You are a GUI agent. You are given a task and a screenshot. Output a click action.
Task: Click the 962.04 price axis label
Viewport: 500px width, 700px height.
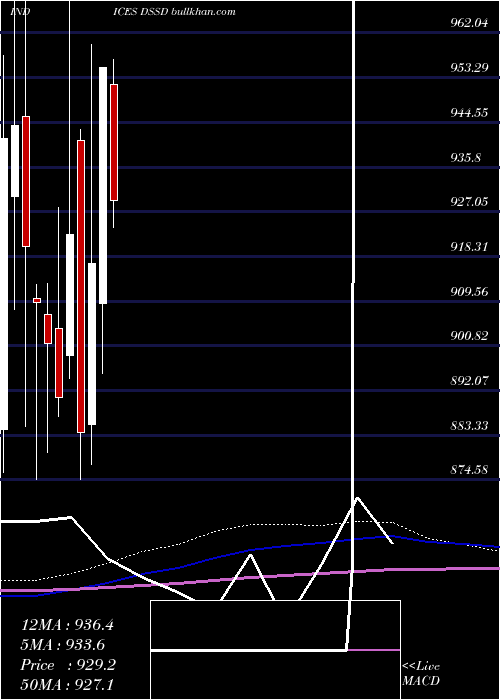469,23
